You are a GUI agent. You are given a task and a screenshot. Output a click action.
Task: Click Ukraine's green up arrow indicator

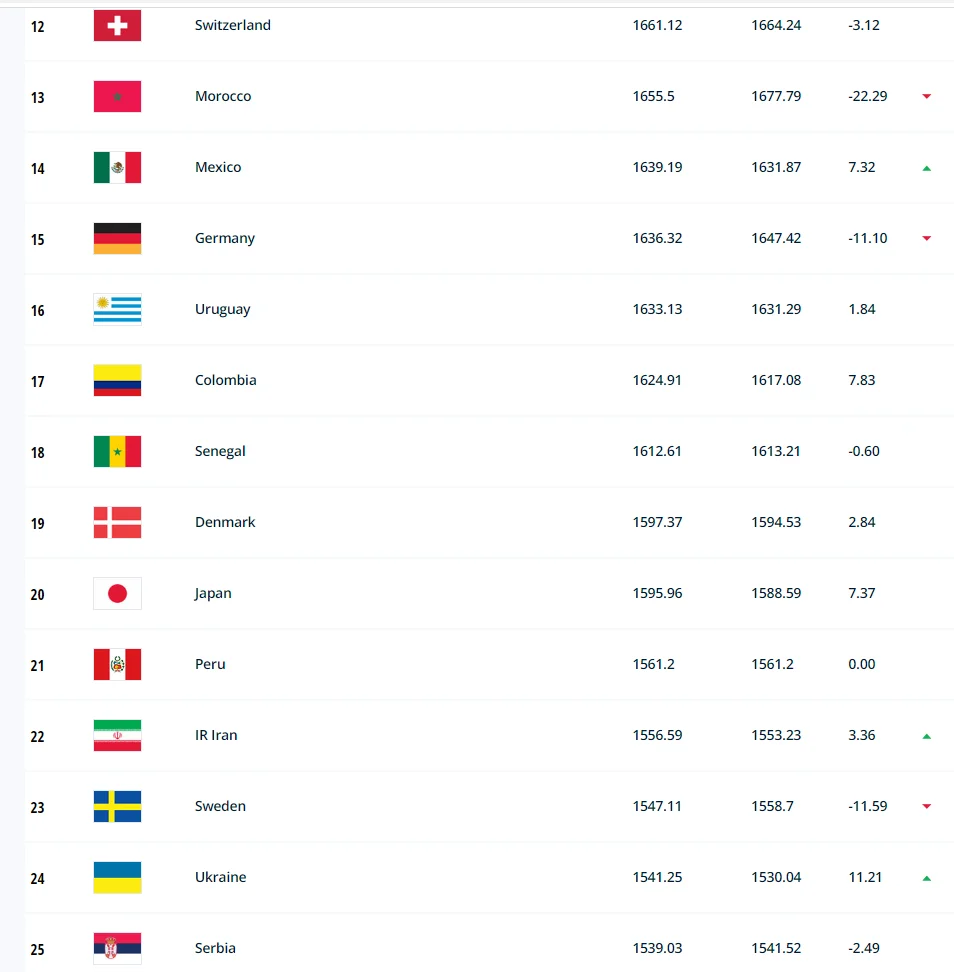(x=927, y=878)
